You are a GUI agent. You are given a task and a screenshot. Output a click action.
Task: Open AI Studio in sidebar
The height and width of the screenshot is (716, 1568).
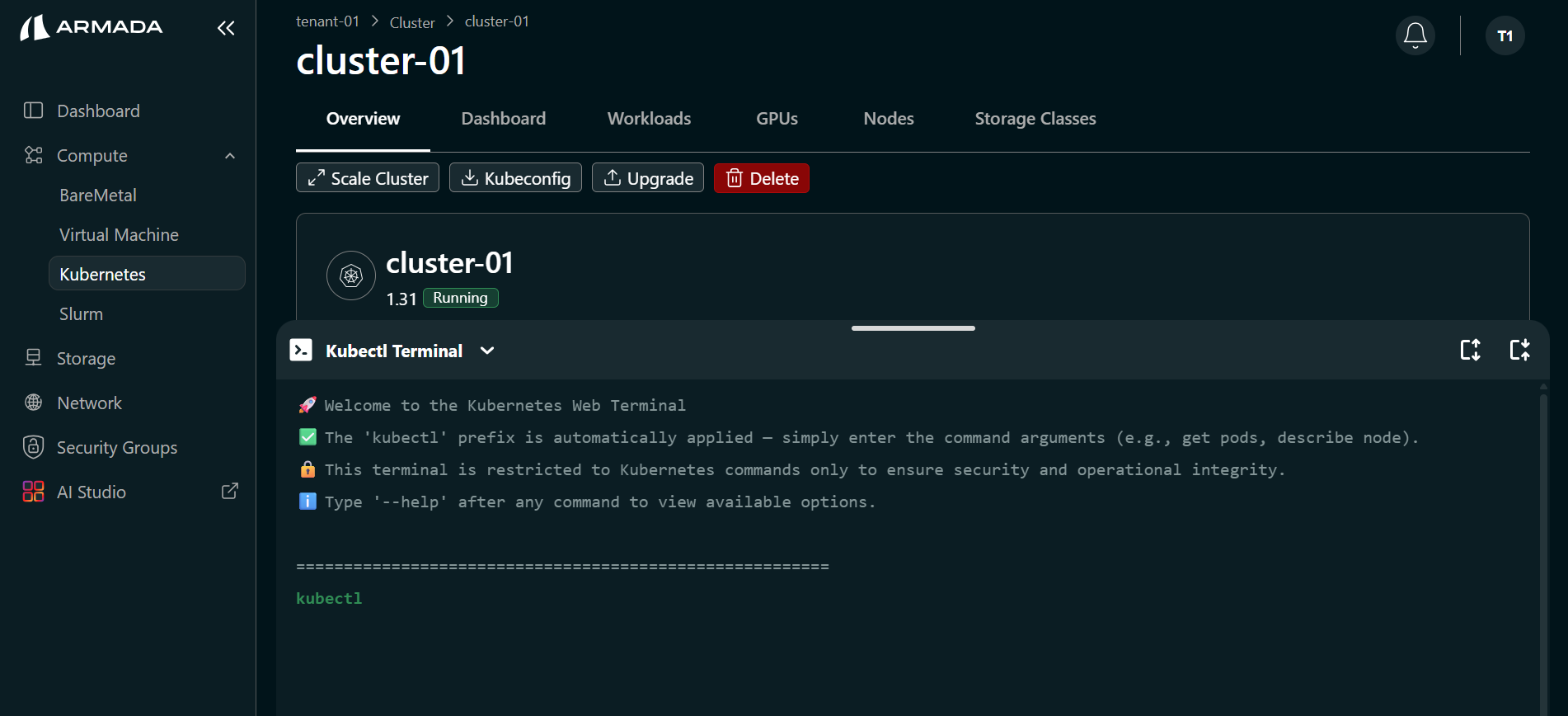(92, 492)
